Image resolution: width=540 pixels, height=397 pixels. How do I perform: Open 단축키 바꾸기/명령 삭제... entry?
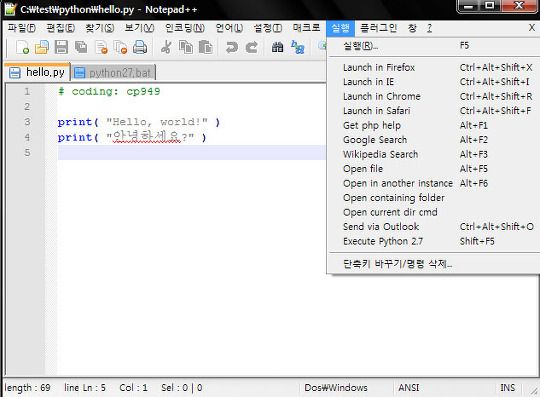click(x=434, y=264)
